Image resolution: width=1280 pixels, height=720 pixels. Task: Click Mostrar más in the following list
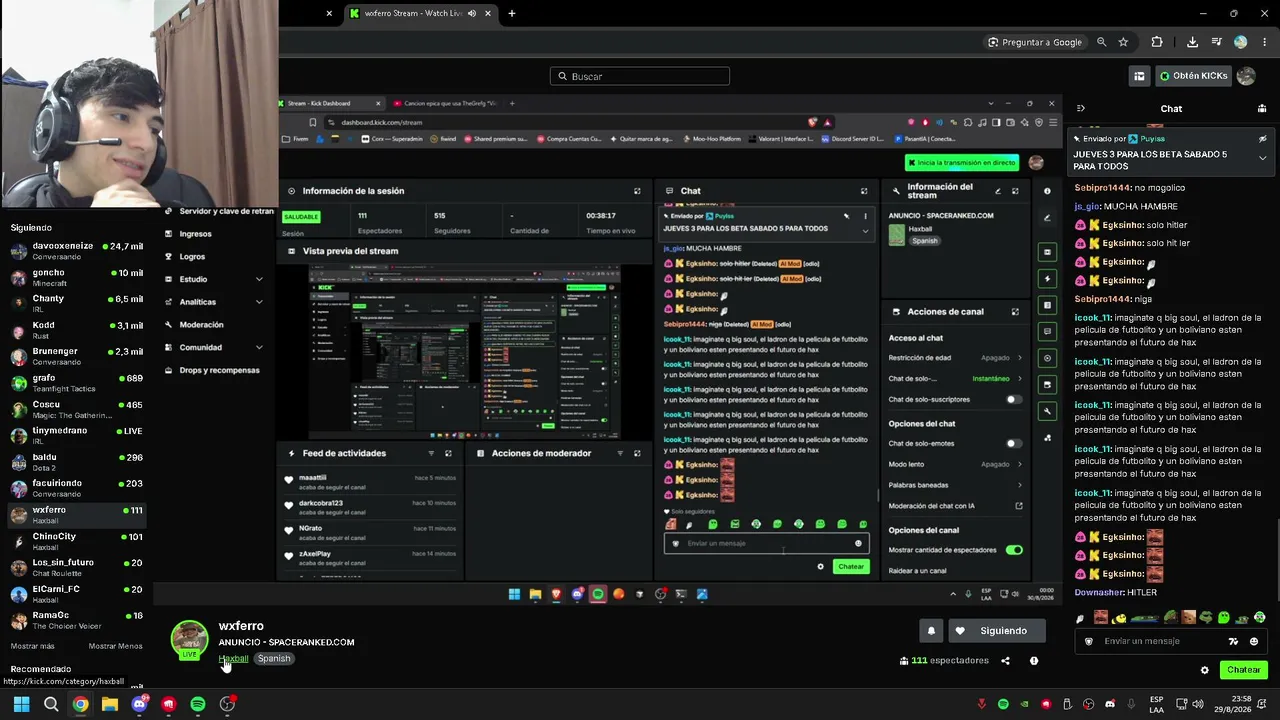tap(33, 646)
